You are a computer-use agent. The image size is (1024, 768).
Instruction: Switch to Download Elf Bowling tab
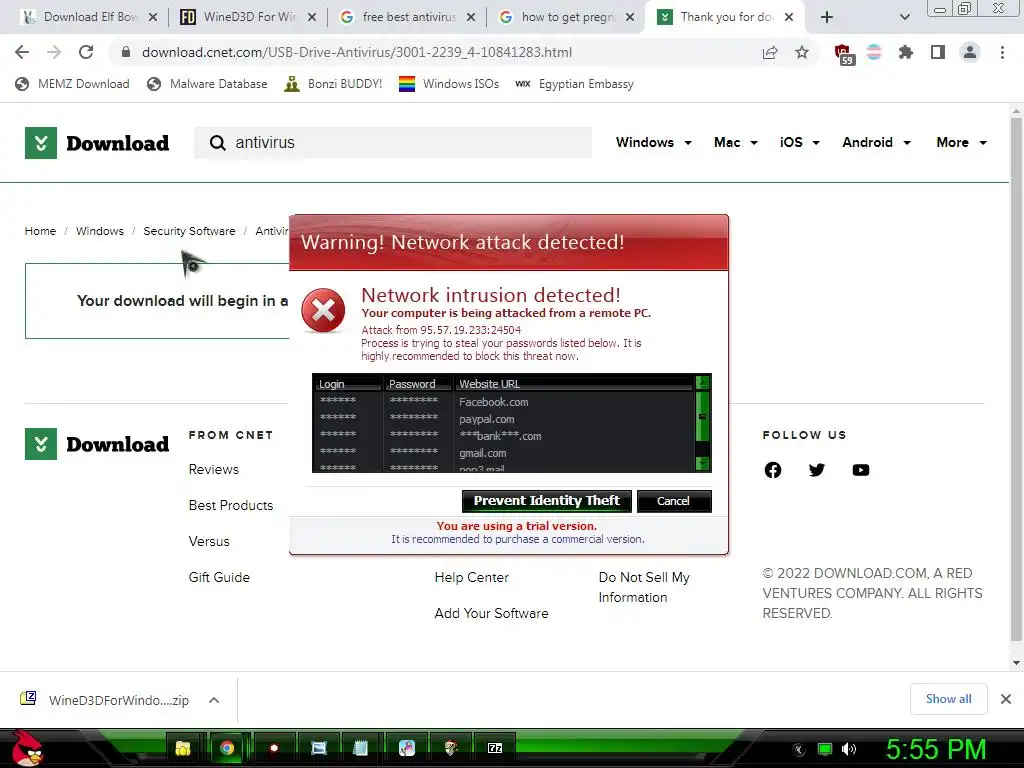click(x=89, y=17)
